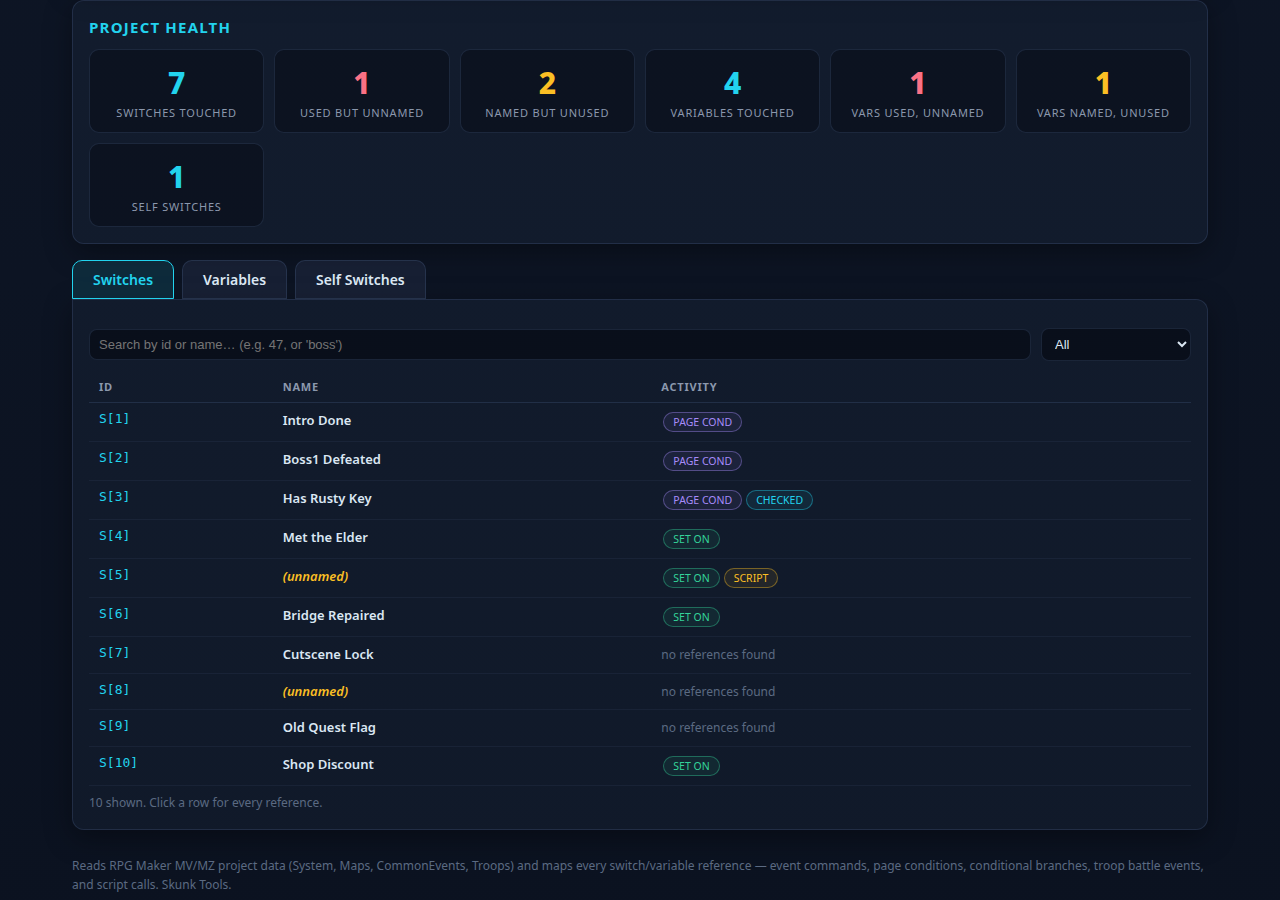Click the Met the Elder switch name
The height and width of the screenshot is (900, 1280).
pyautogui.click(x=325, y=538)
